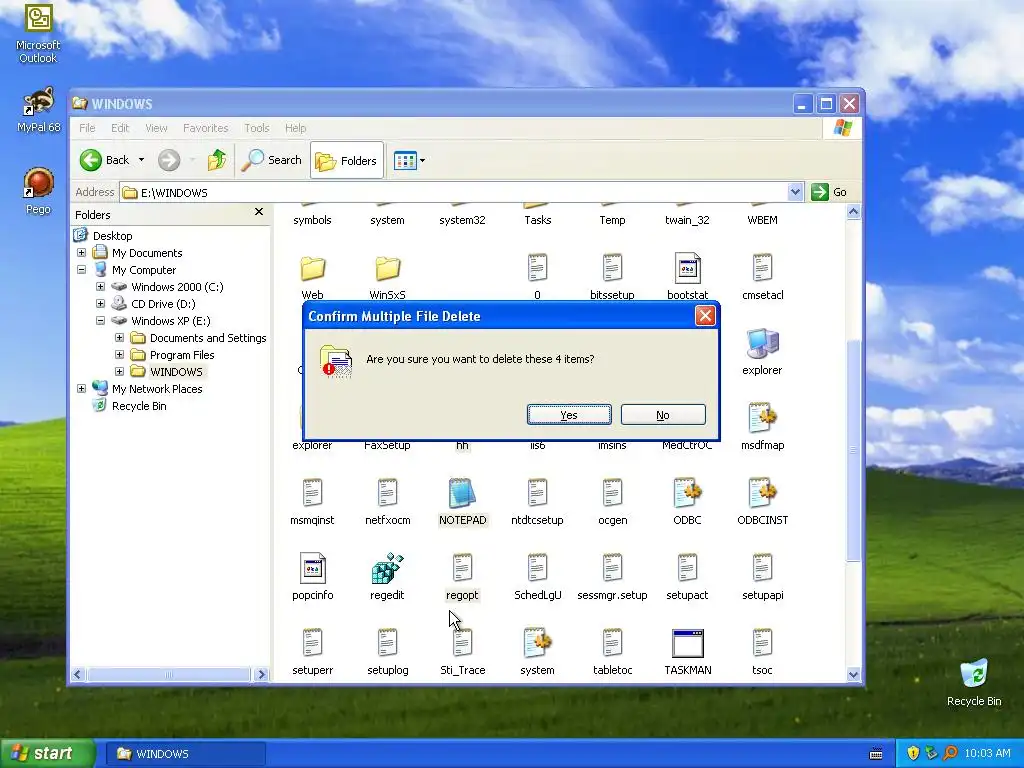Open Search in Explorer toolbar

[272, 160]
